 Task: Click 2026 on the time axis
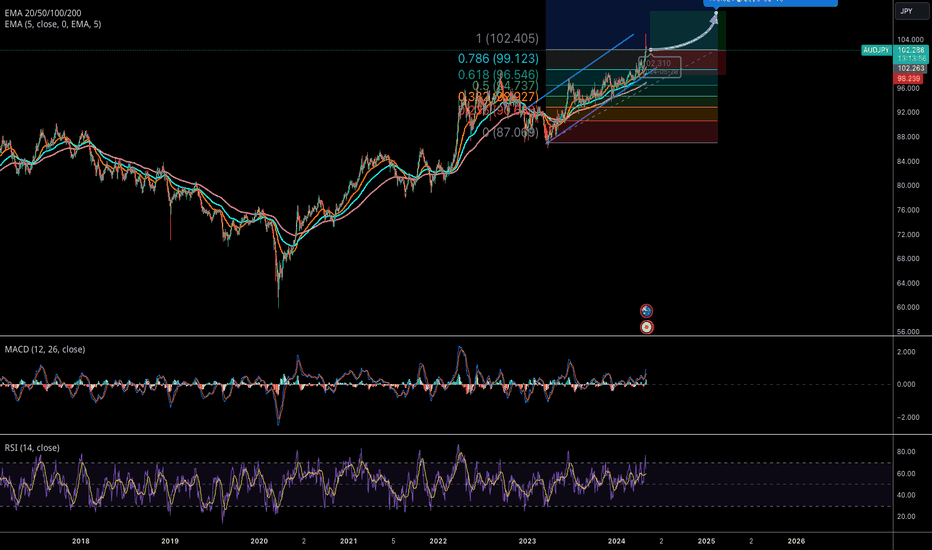point(796,541)
